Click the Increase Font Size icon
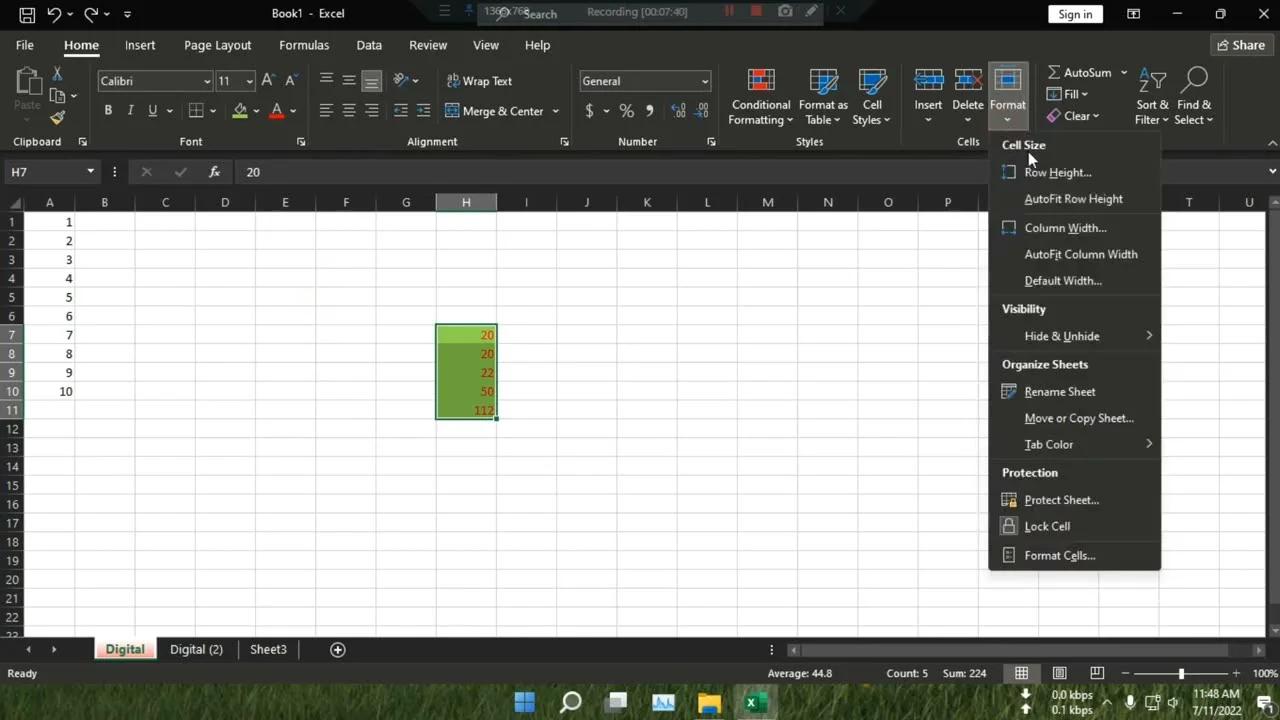The image size is (1280, 720). pos(268,81)
